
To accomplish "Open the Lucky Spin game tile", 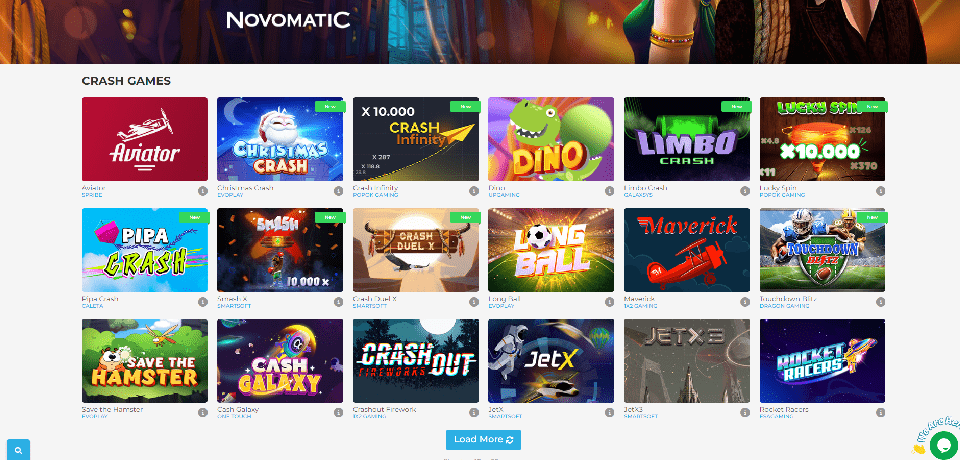I will pyautogui.click(x=822, y=139).
